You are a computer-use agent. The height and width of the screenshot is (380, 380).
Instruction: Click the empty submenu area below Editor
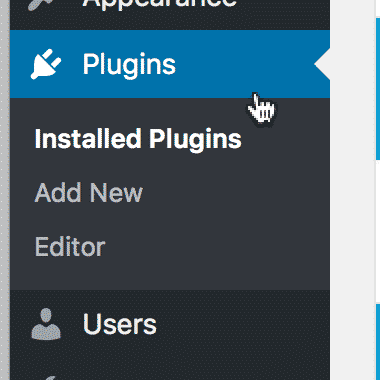pyautogui.click(x=170, y=275)
